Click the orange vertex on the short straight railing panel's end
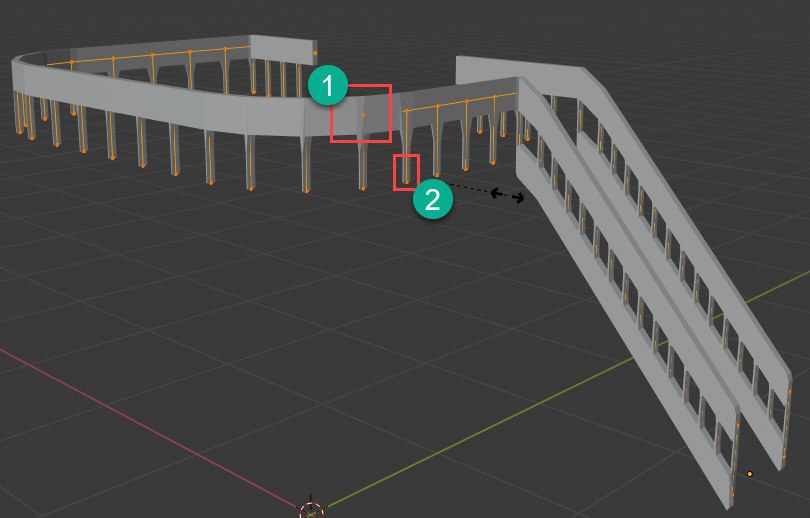This screenshot has height=518, width=810. tap(315, 53)
